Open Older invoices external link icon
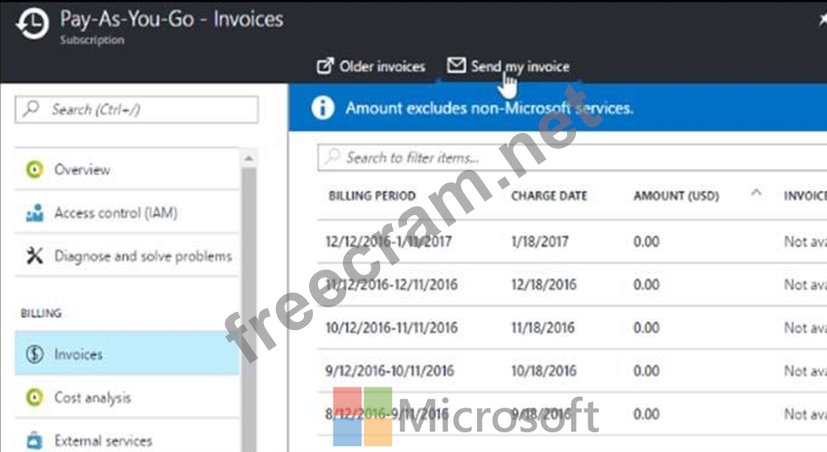 (325, 66)
